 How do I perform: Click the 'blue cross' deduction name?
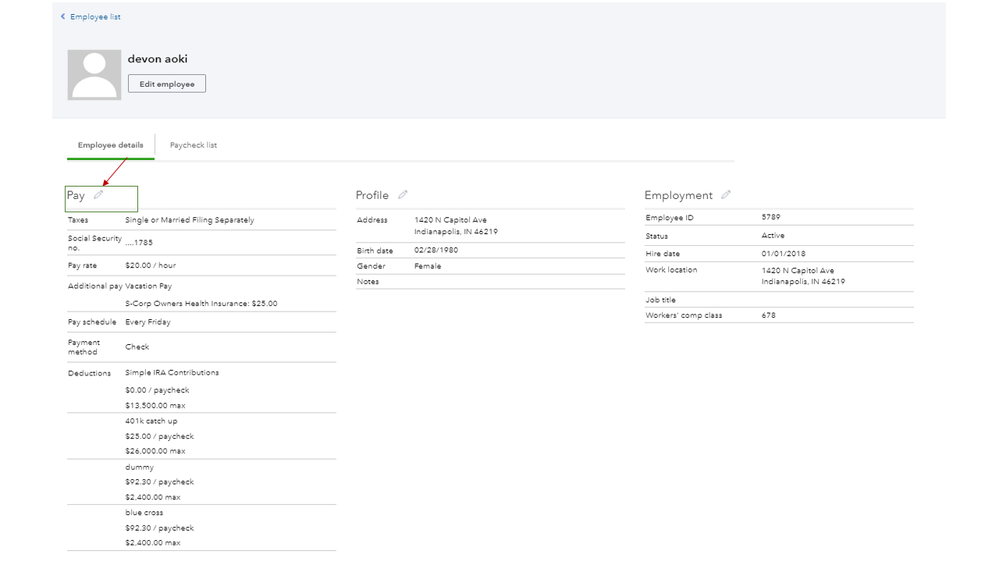[144, 512]
